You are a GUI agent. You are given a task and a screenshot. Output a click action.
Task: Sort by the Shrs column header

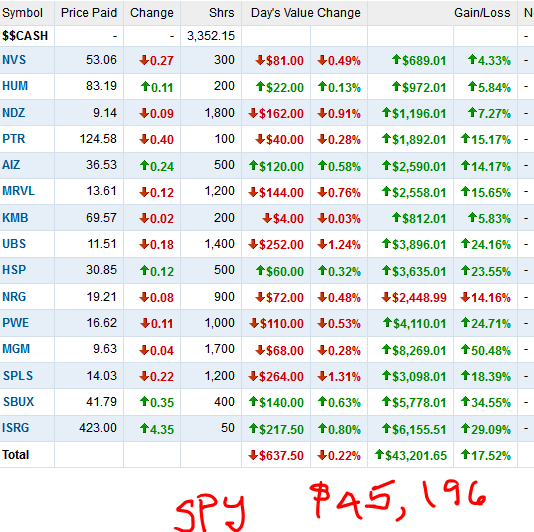tap(222, 13)
